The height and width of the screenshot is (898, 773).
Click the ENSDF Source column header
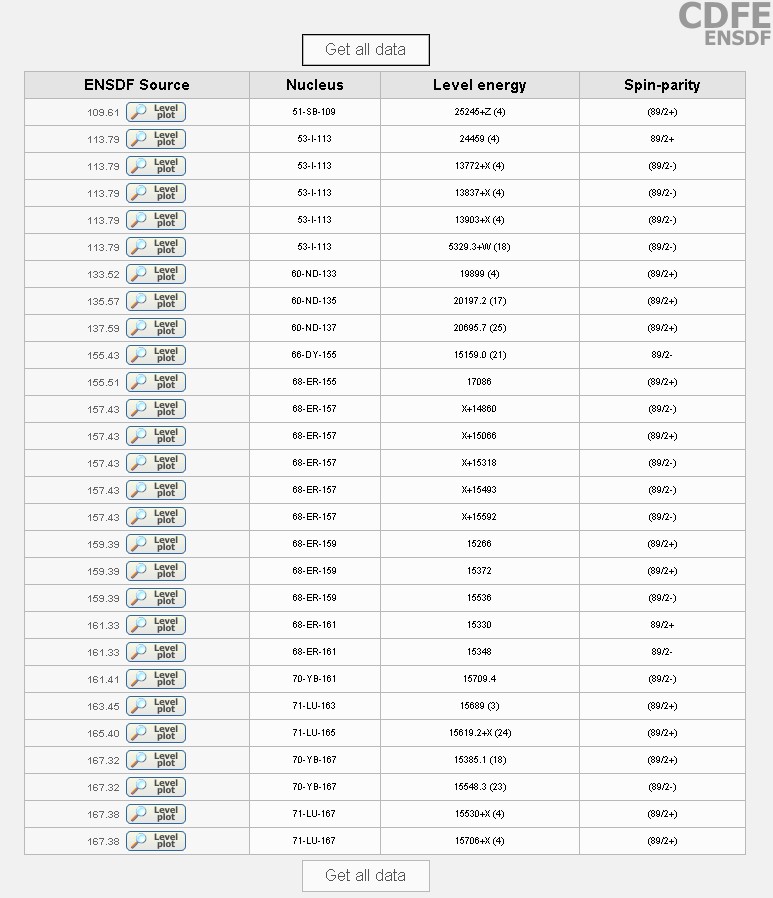(x=137, y=85)
